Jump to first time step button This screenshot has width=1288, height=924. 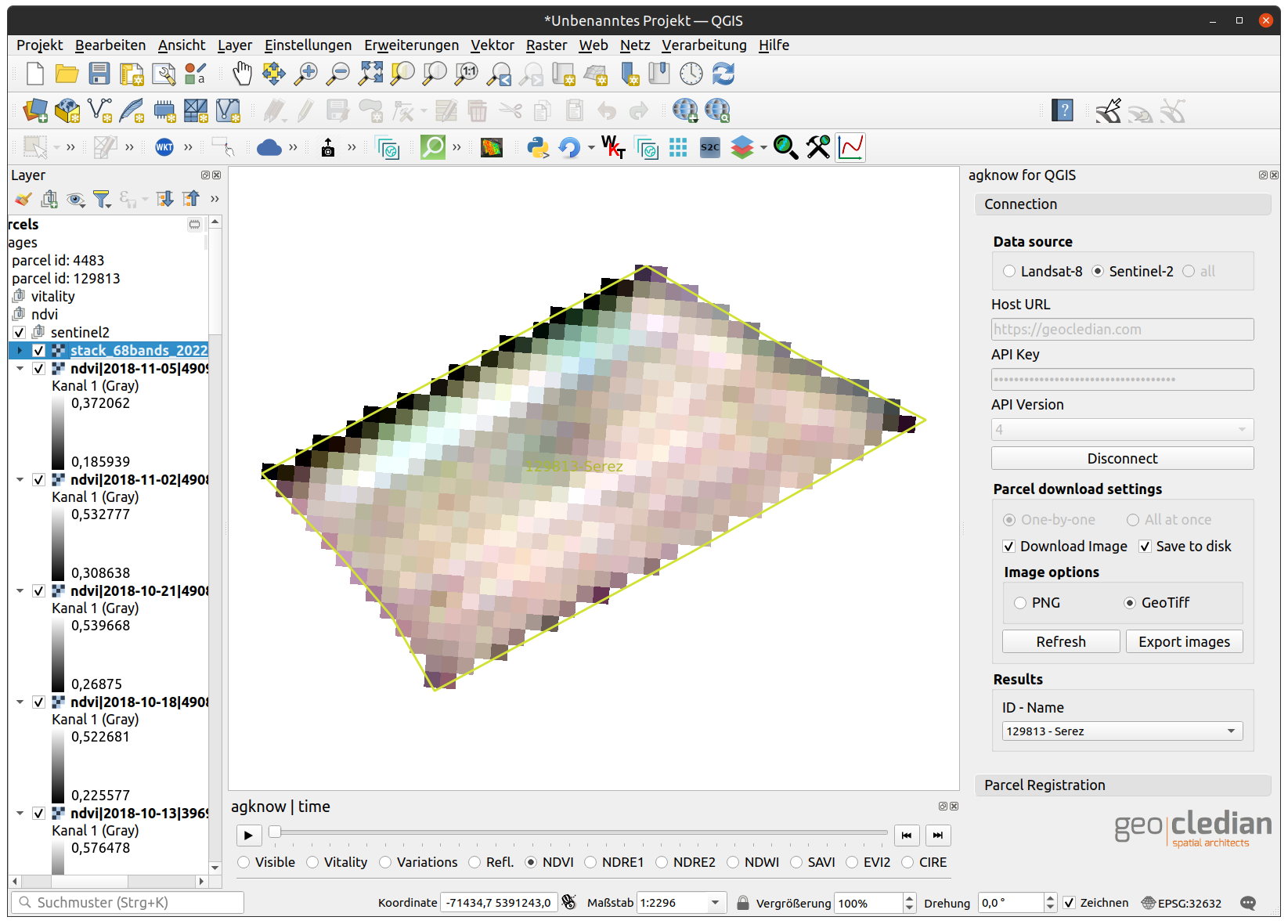click(906, 836)
